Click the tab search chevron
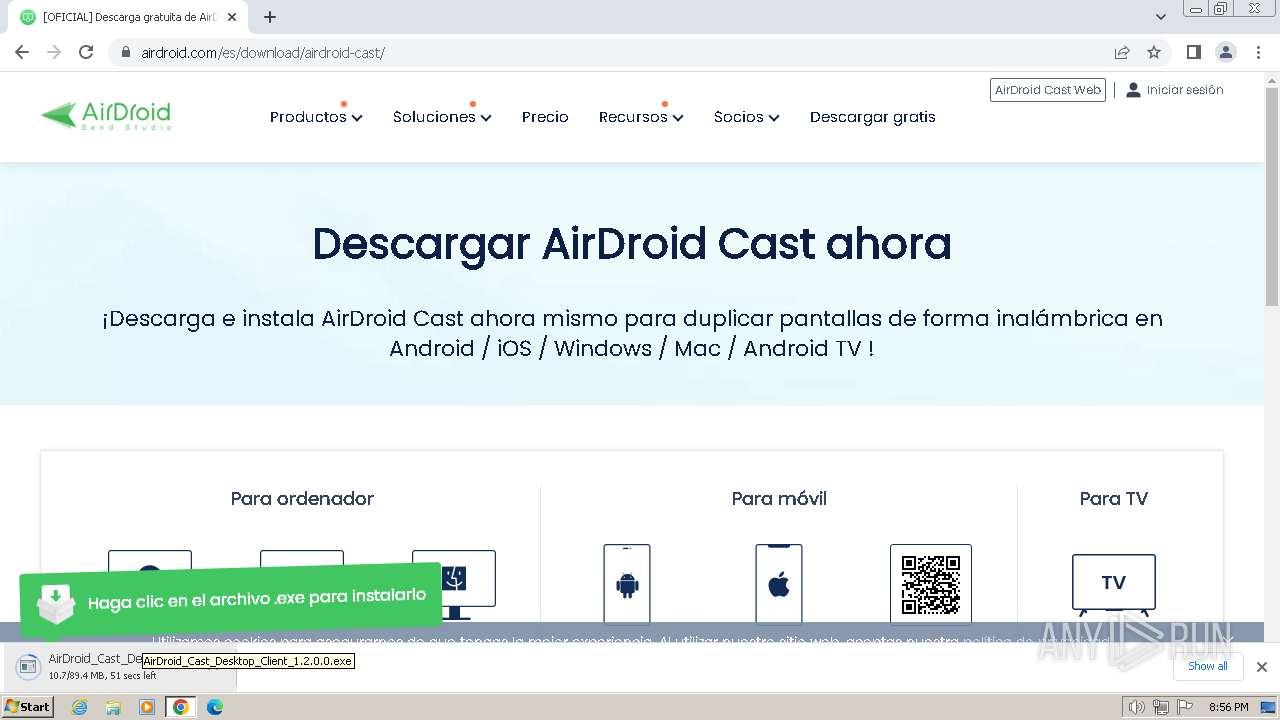1280x720 pixels. pos(1160,17)
